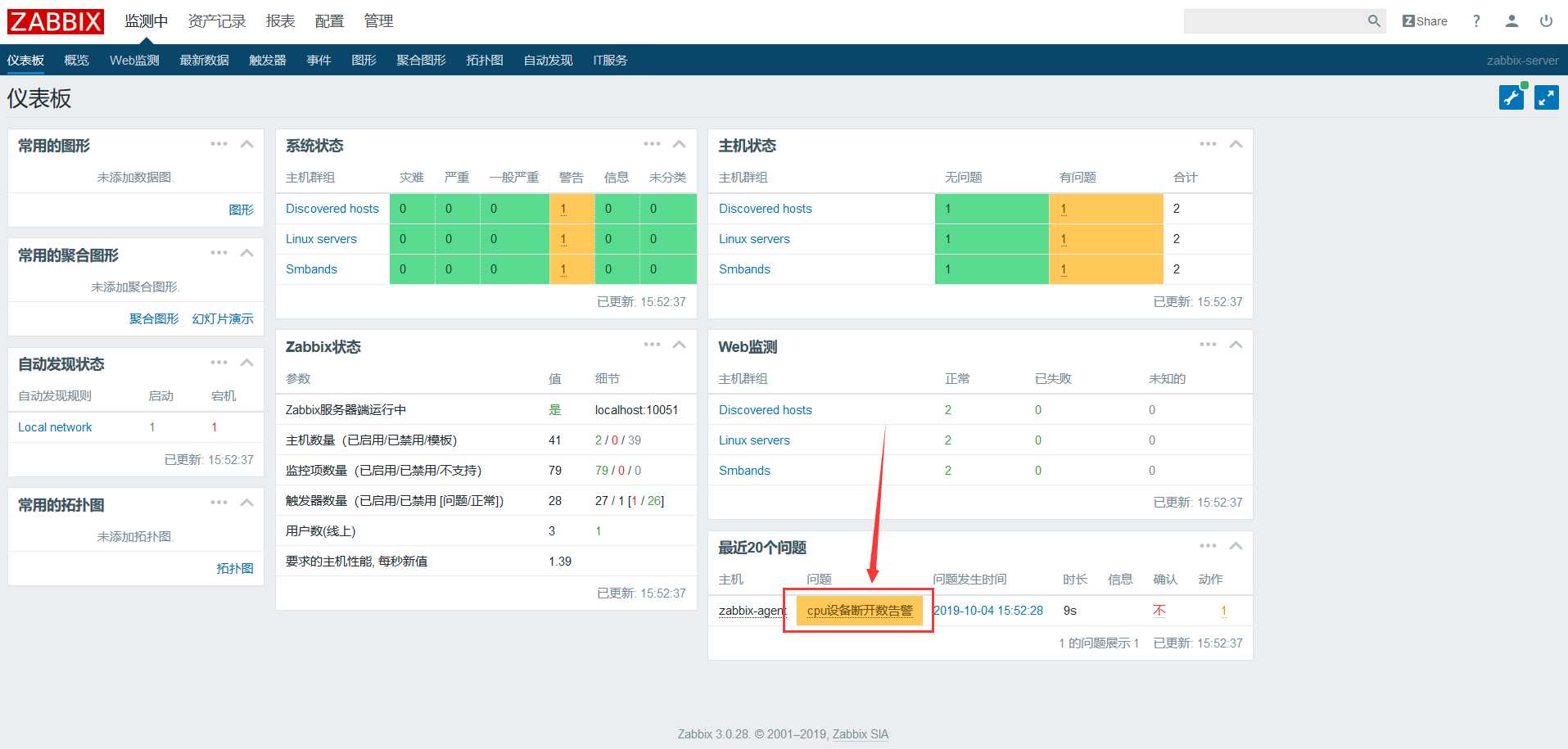
Task: Switch to the IT服务 submenu tab
Action: 610,61
